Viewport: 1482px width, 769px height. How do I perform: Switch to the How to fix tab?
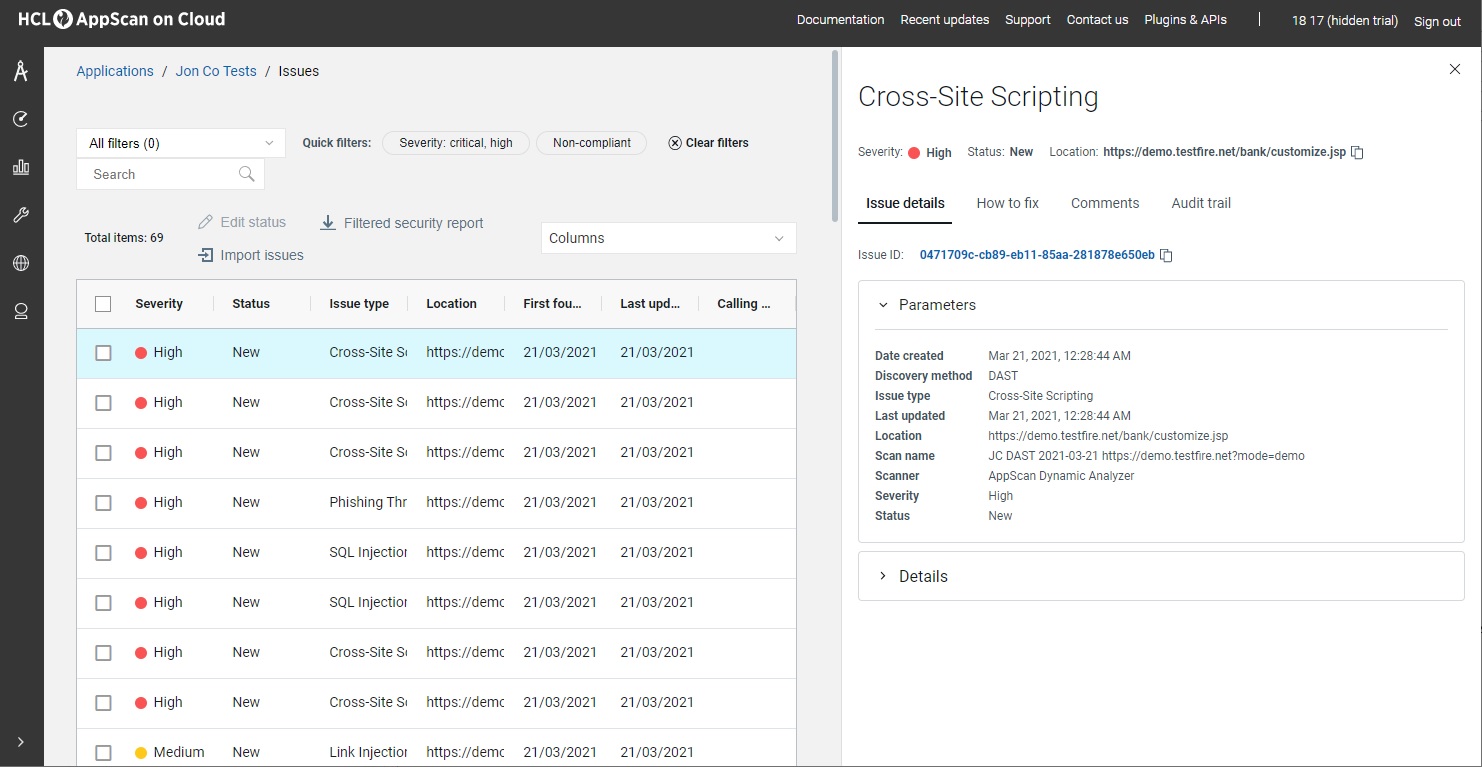click(1007, 203)
